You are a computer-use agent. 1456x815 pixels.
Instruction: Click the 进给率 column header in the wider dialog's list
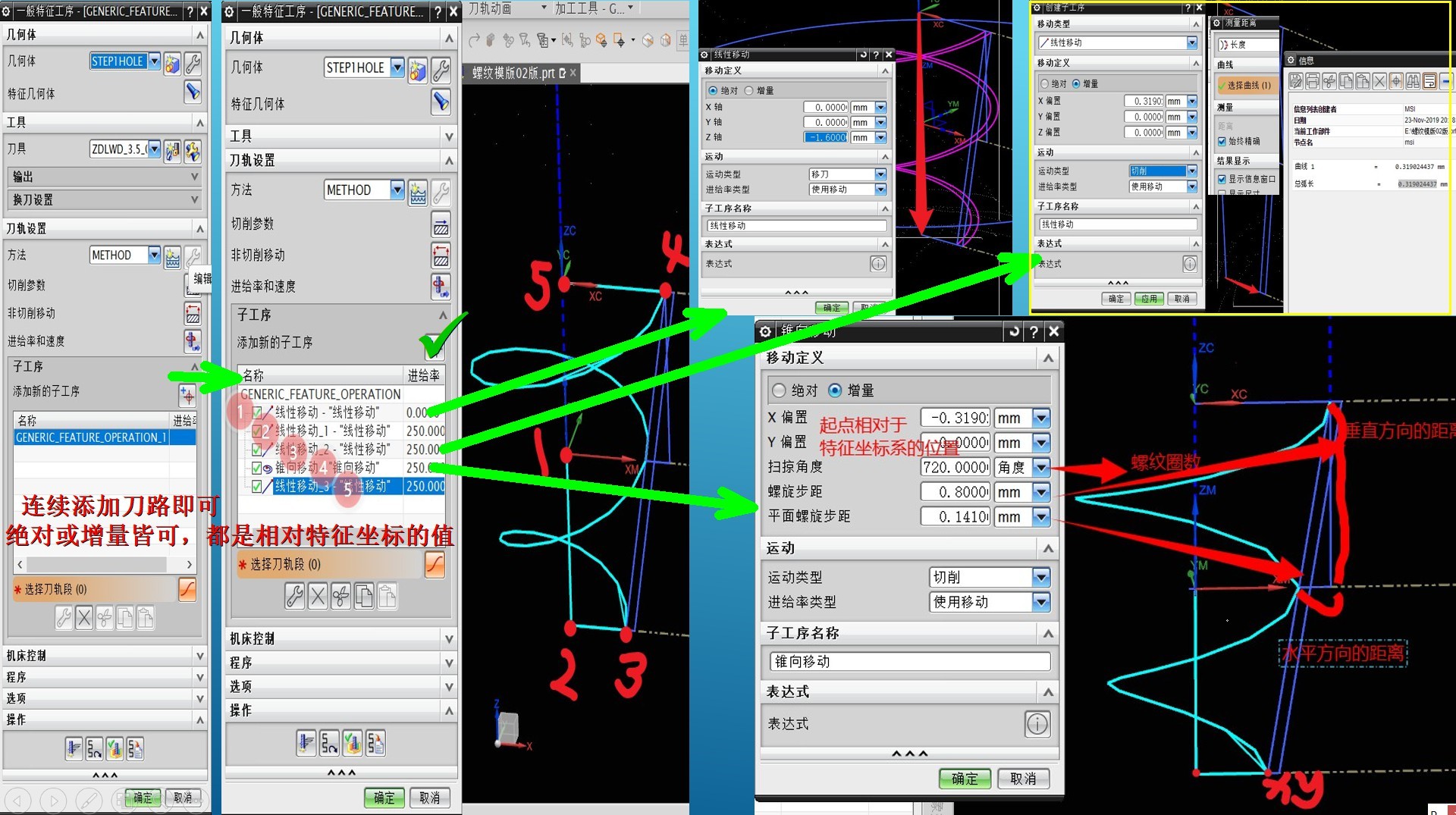point(424,376)
